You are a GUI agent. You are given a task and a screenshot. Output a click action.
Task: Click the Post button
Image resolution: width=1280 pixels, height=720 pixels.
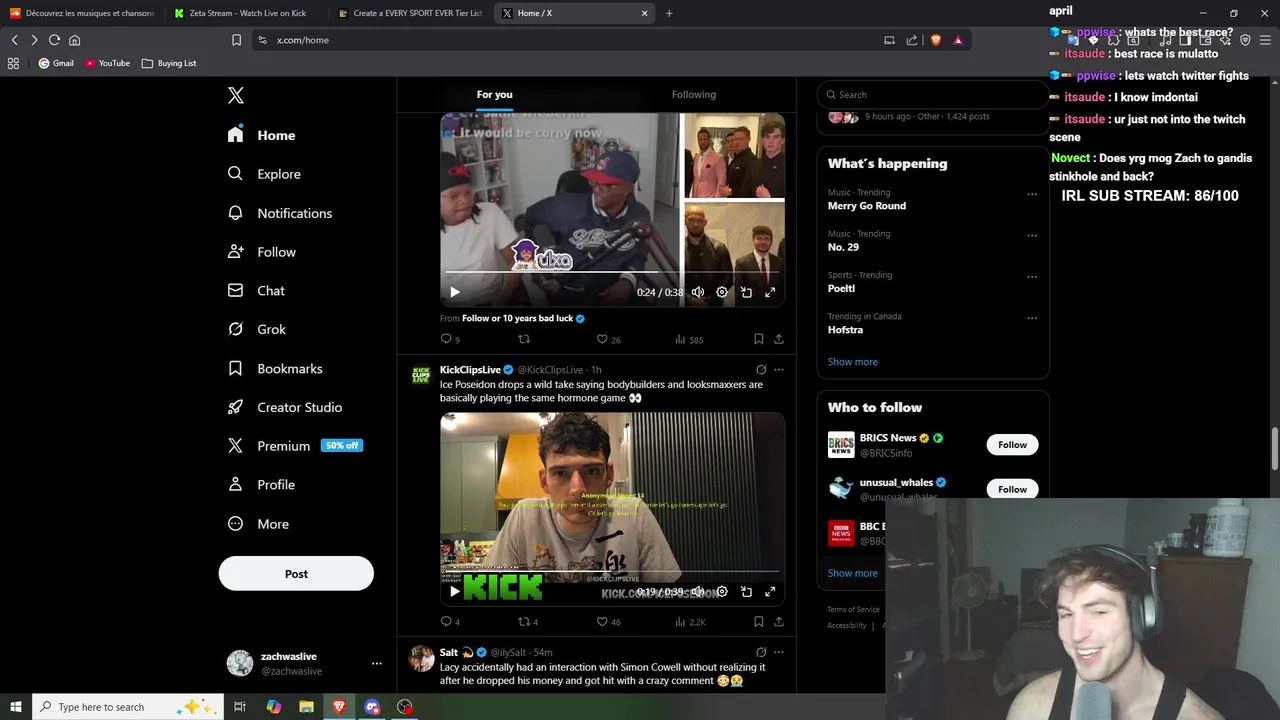click(296, 574)
